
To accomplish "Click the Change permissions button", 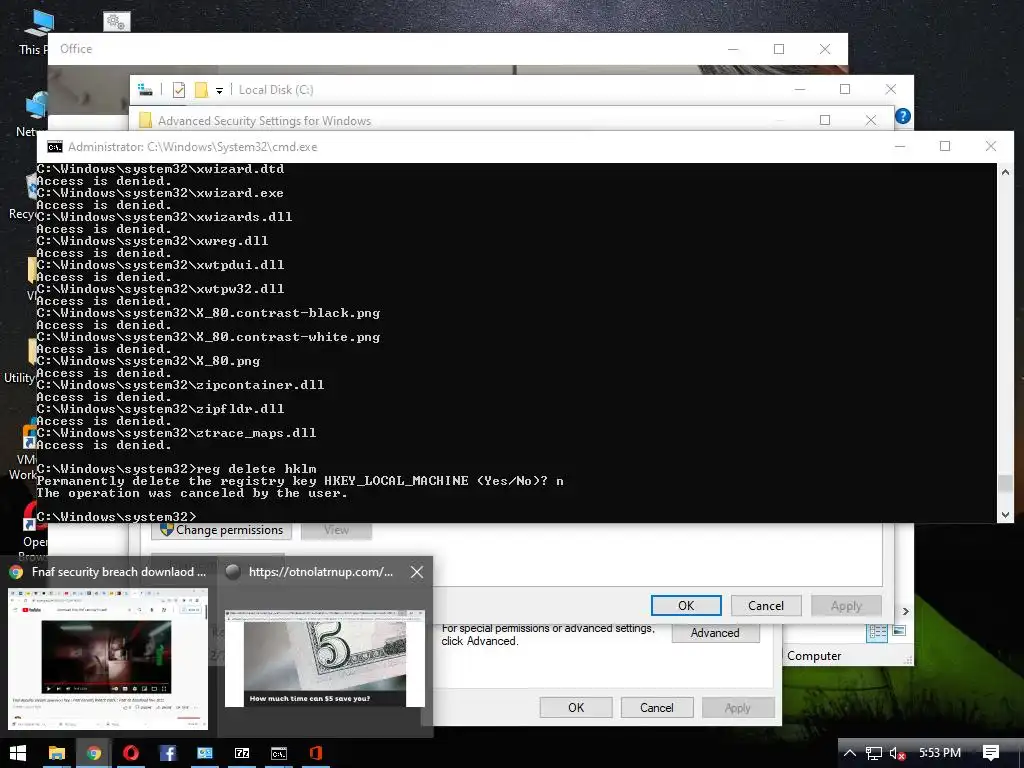I will [221, 530].
